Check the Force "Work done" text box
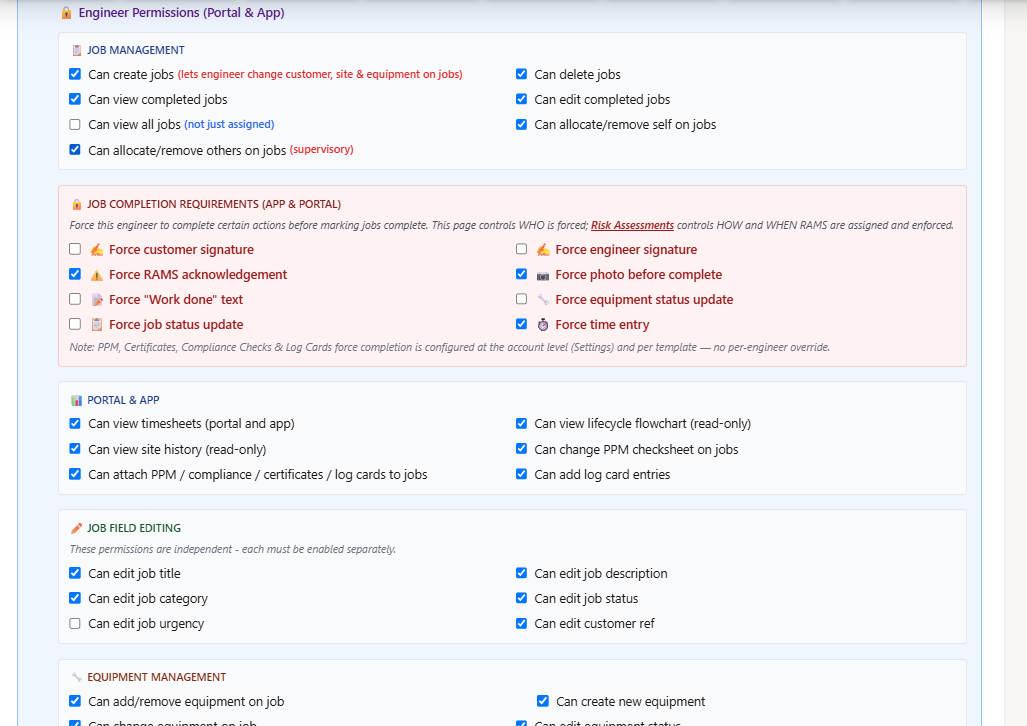This screenshot has width=1027, height=726. tap(75, 299)
